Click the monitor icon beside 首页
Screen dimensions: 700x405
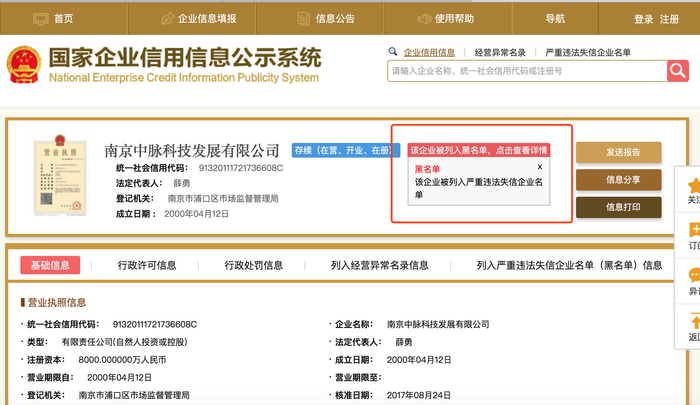(41, 19)
